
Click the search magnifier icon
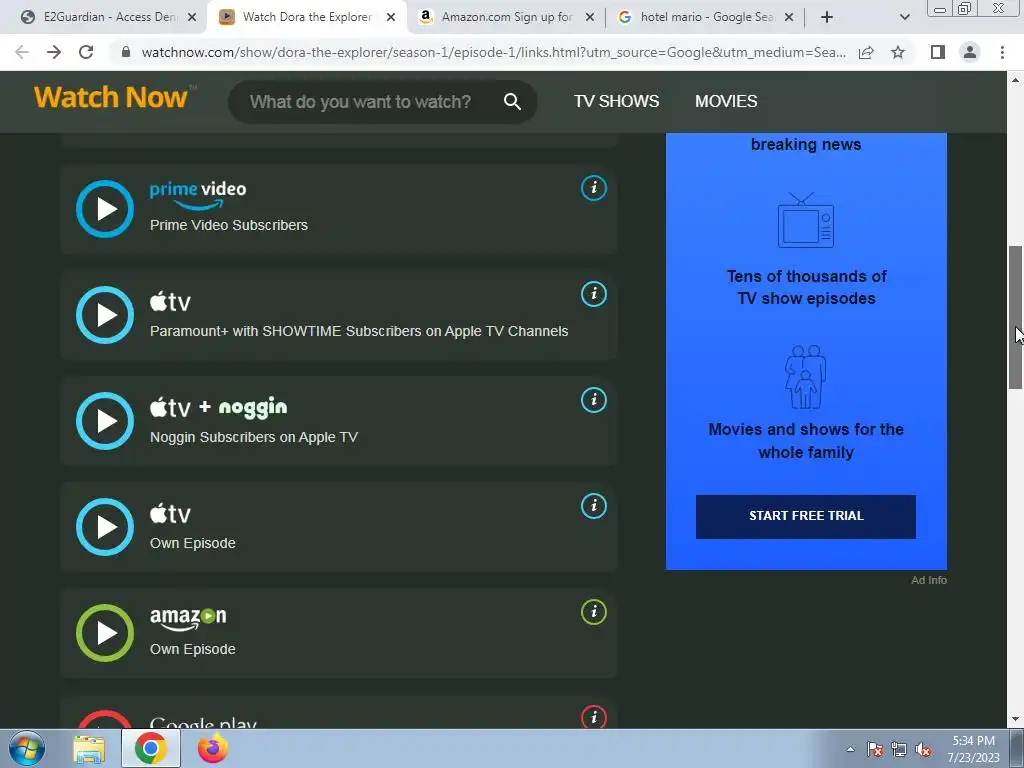pyautogui.click(x=512, y=101)
